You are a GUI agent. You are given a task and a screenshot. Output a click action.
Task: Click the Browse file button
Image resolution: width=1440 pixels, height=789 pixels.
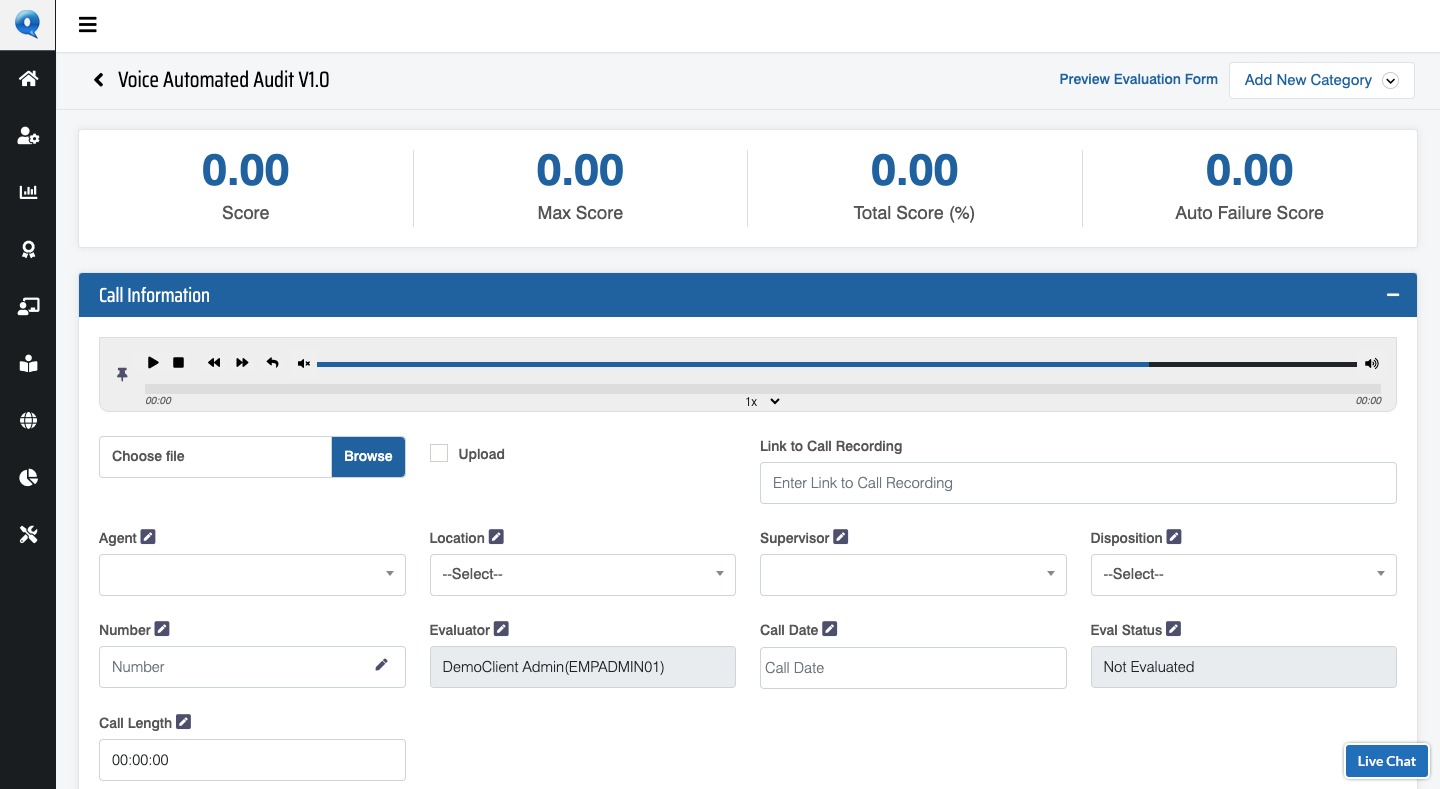(368, 456)
